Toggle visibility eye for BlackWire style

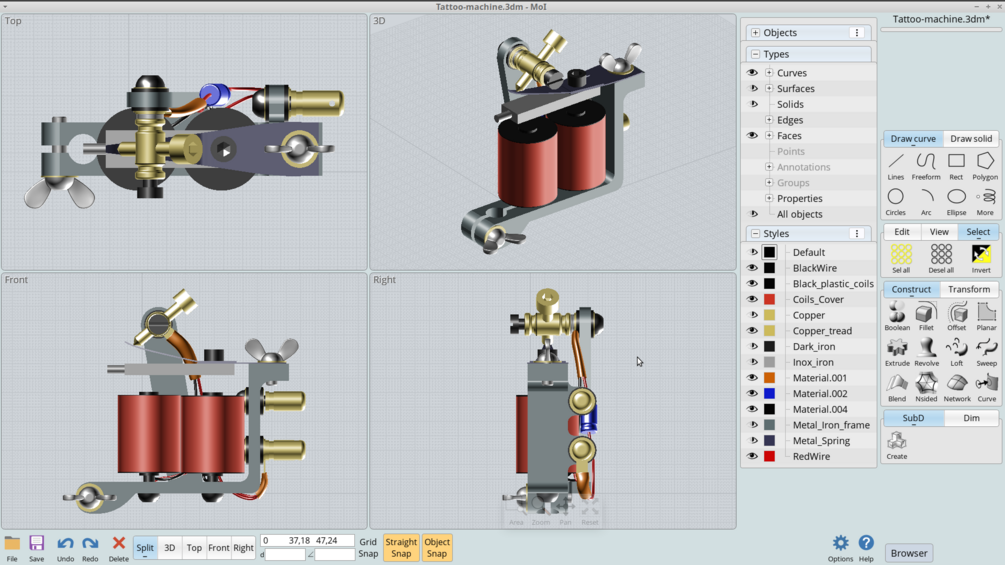[x=752, y=268]
